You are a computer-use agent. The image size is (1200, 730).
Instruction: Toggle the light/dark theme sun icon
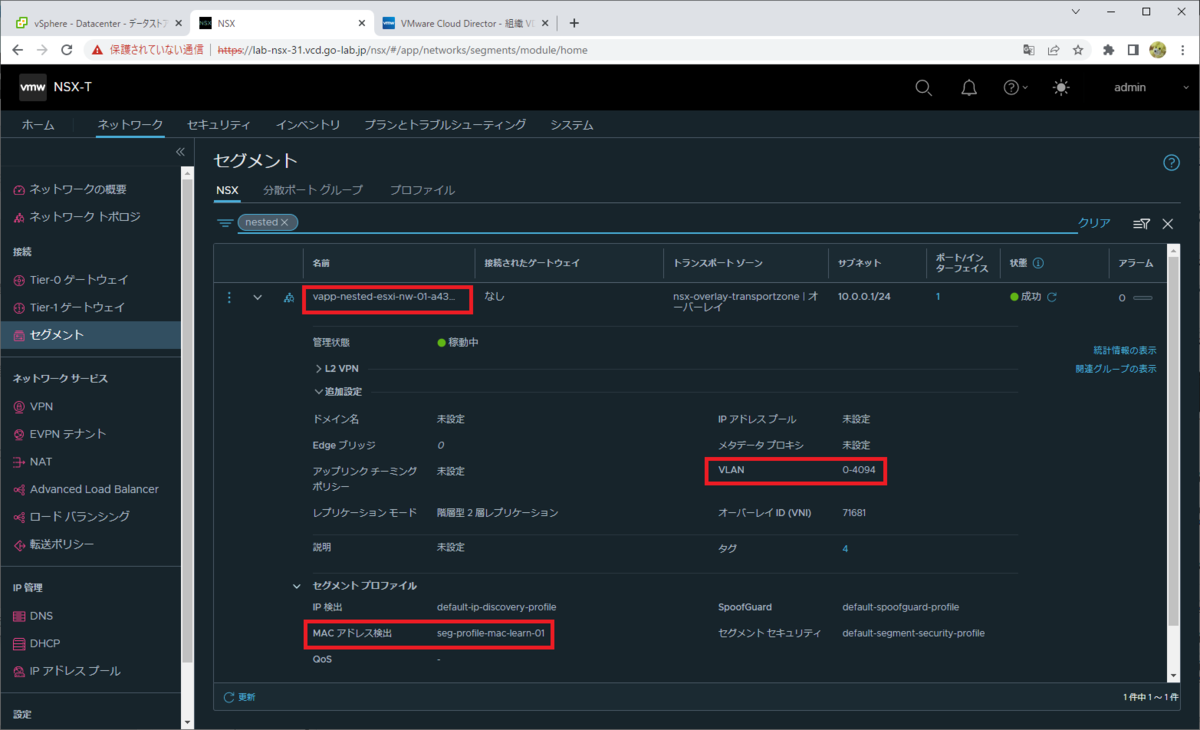coord(1061,88)
